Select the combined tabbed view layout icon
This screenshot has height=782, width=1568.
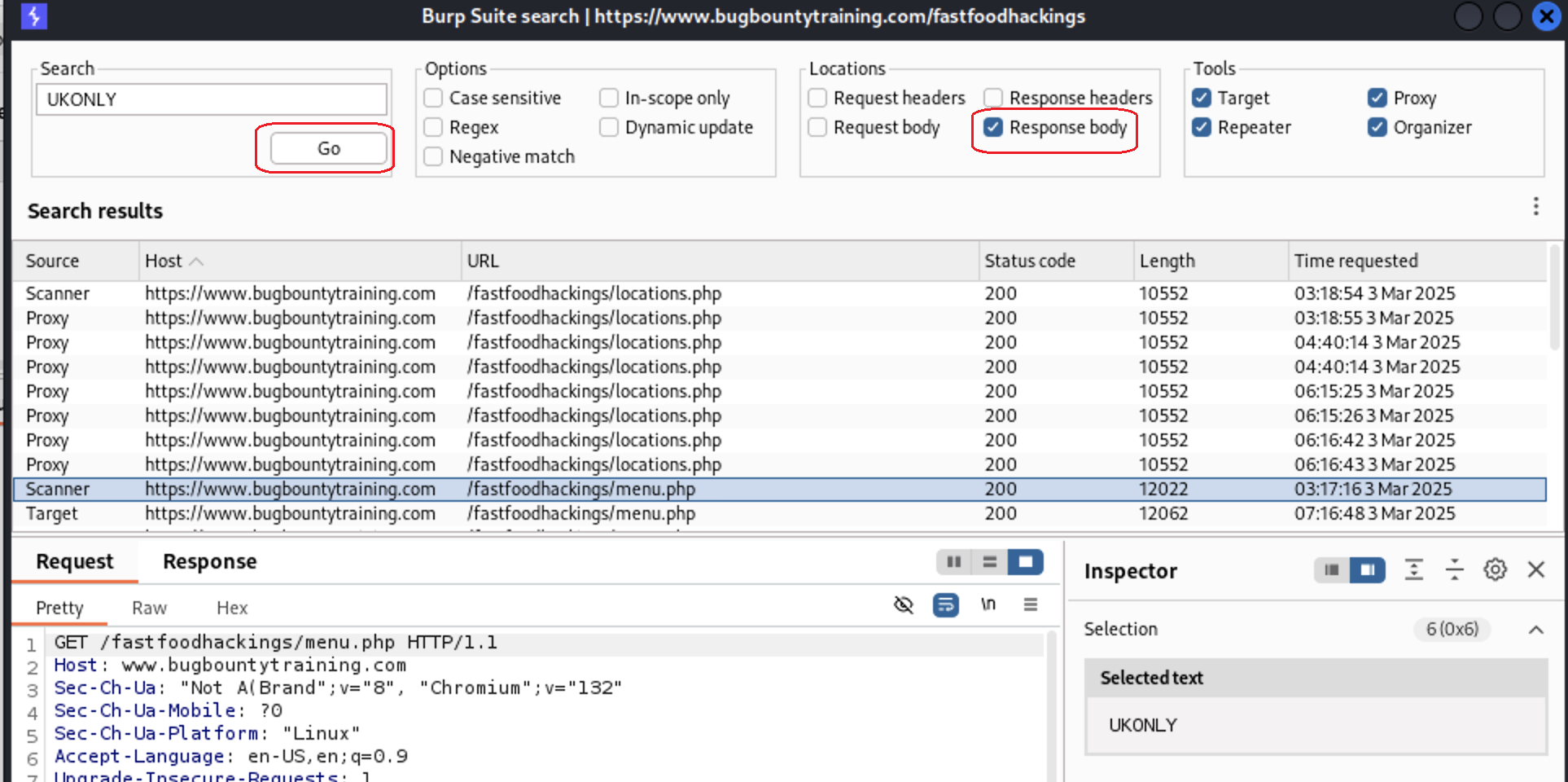(1026, 562)
